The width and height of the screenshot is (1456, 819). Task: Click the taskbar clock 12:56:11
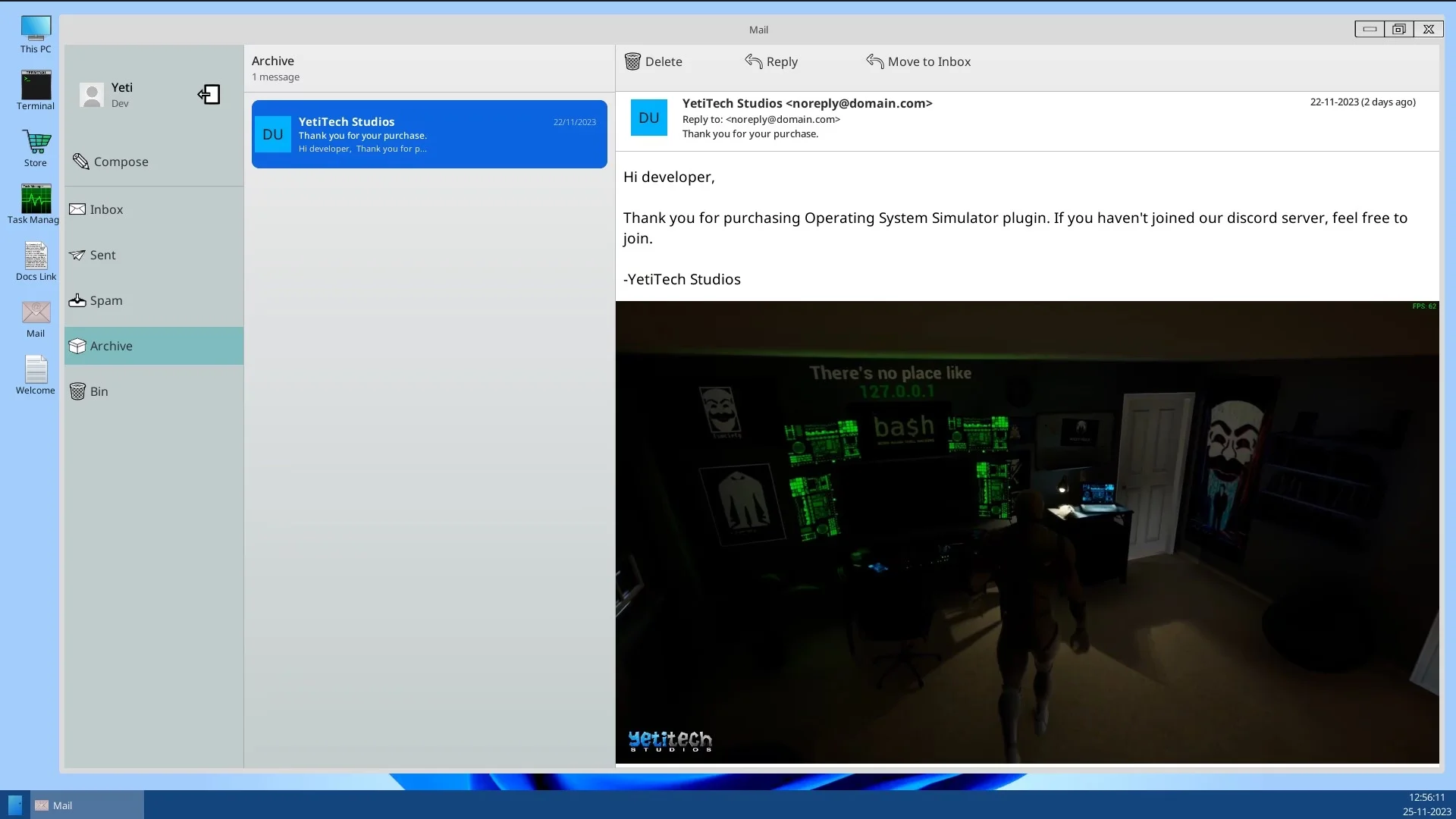1426,797
